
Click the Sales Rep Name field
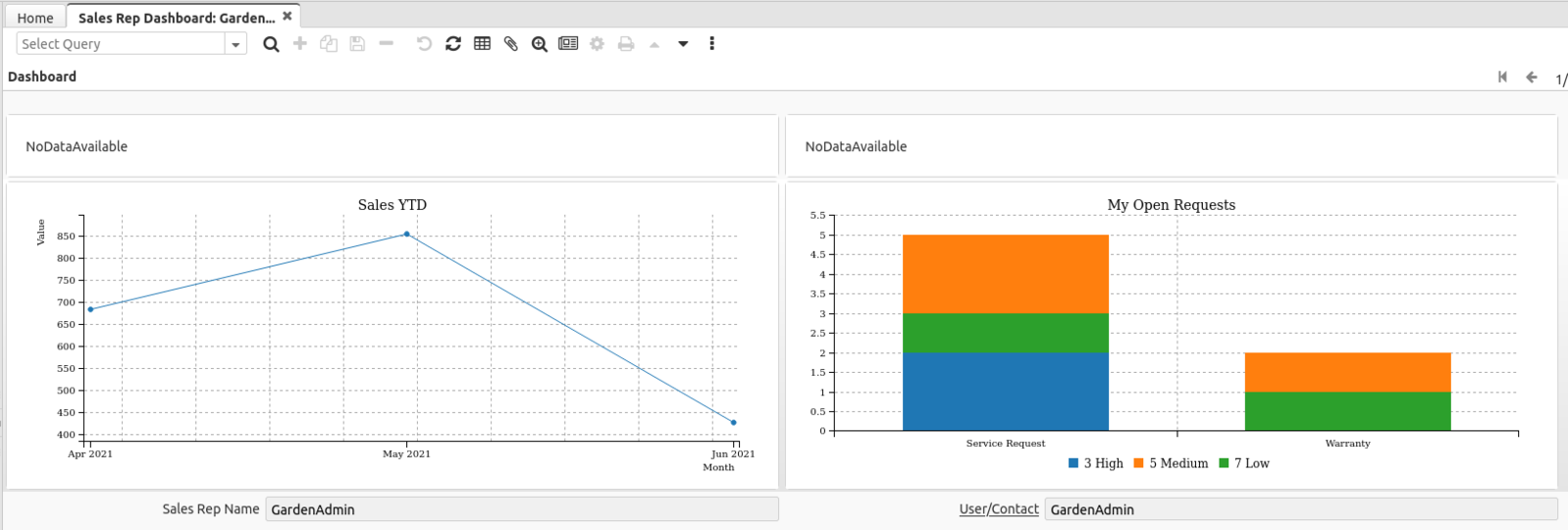coord(521,508)
